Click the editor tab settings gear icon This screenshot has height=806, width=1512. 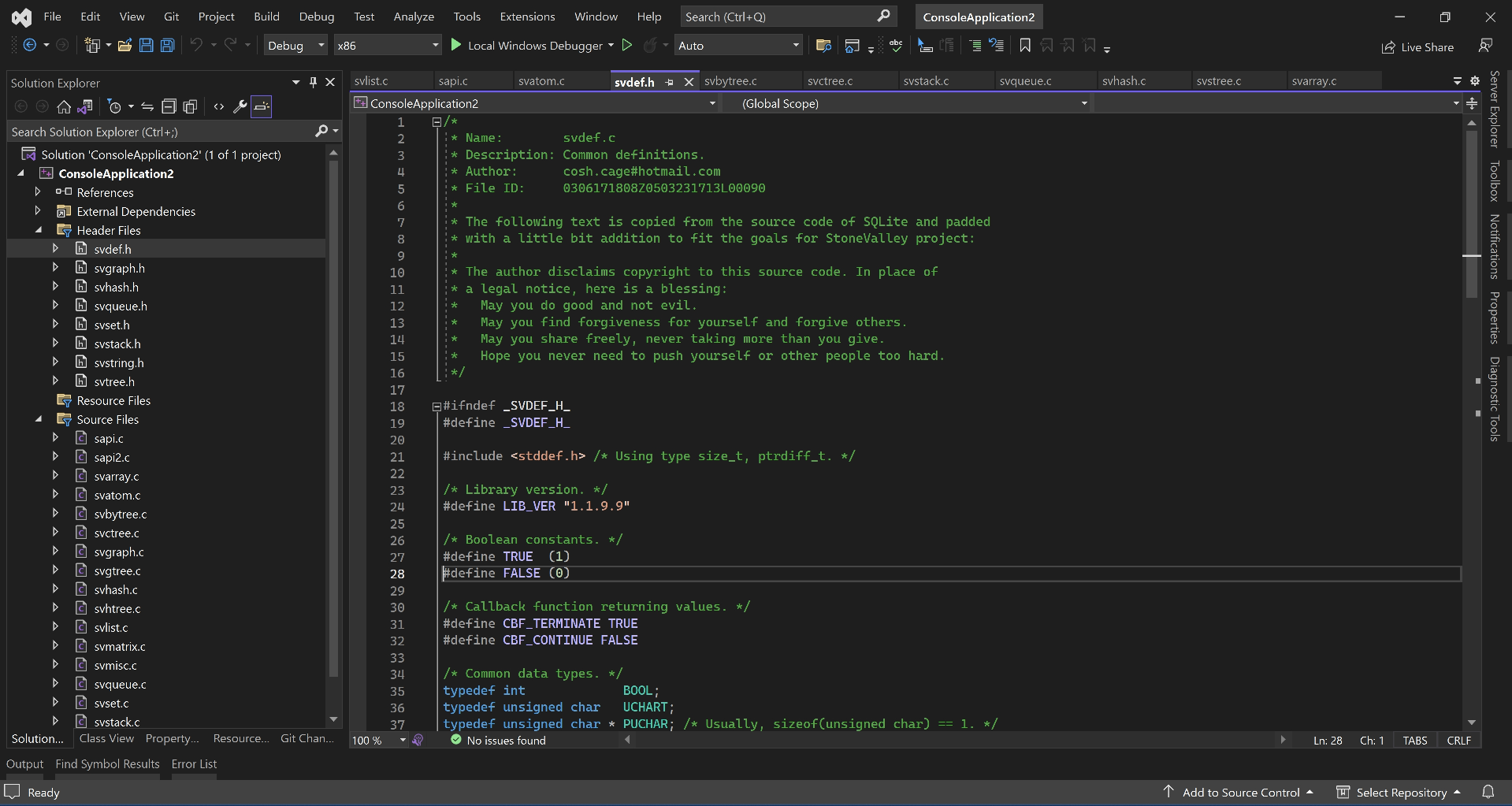tap(1475, 80)
